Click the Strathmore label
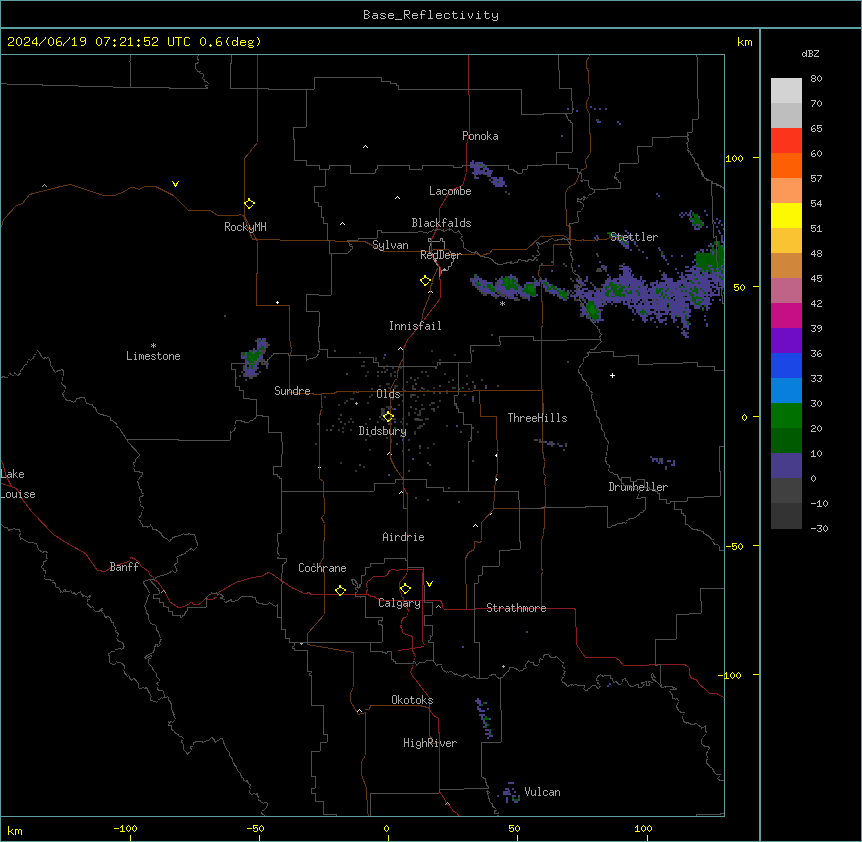The image size is (862, 842). pyautogui.click(x=516, y=608)
